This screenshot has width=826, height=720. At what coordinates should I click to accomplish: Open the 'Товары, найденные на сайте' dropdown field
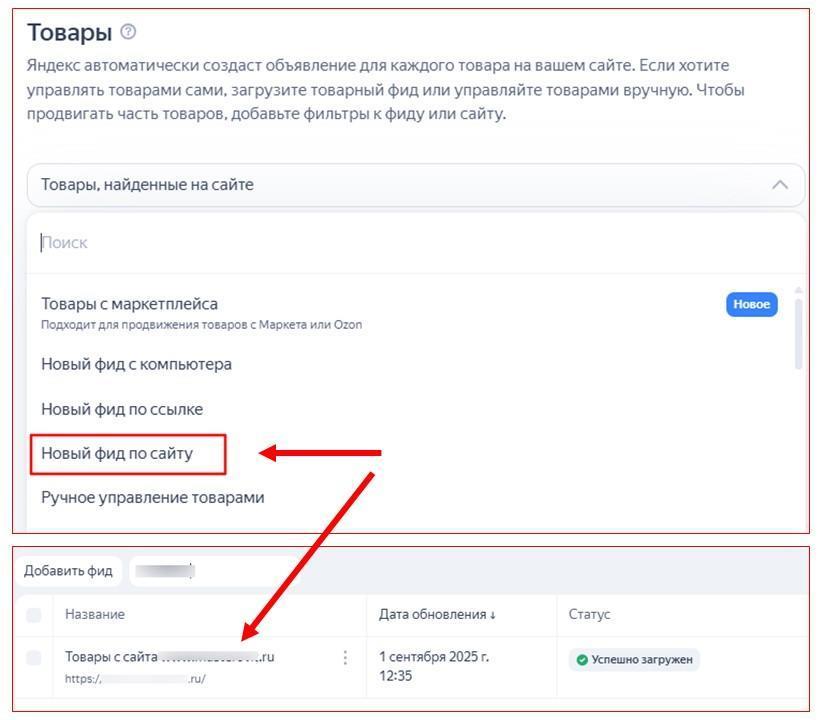(400, 185)
